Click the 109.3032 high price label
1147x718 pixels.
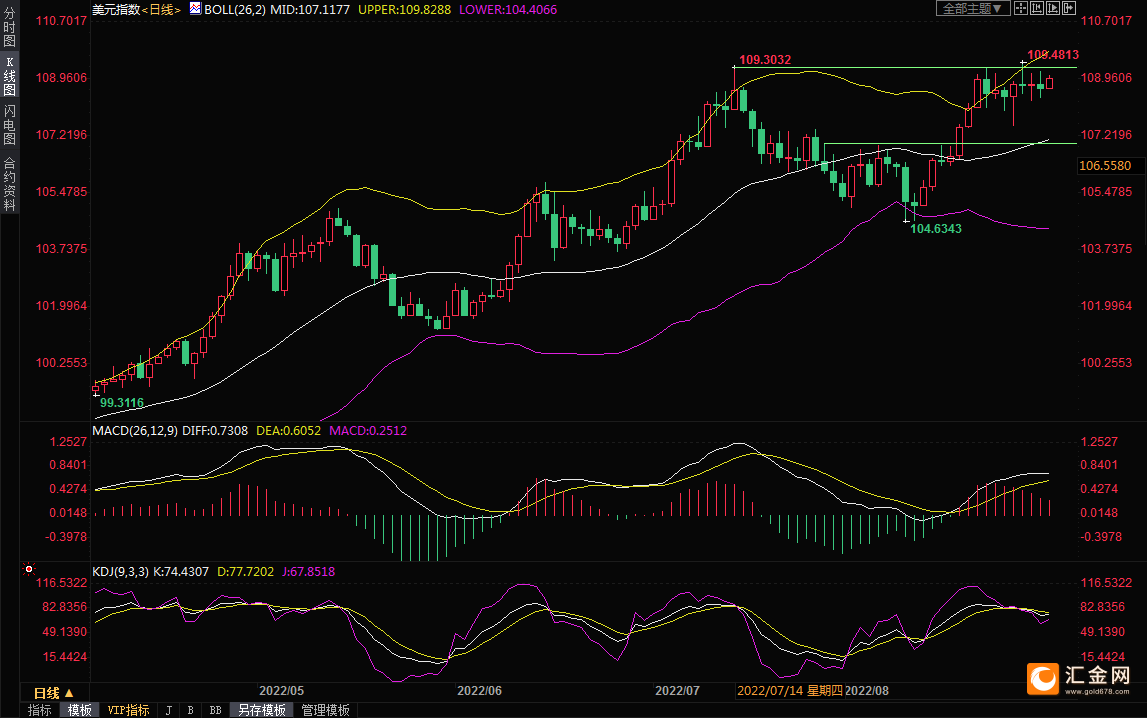coord(765,60)
